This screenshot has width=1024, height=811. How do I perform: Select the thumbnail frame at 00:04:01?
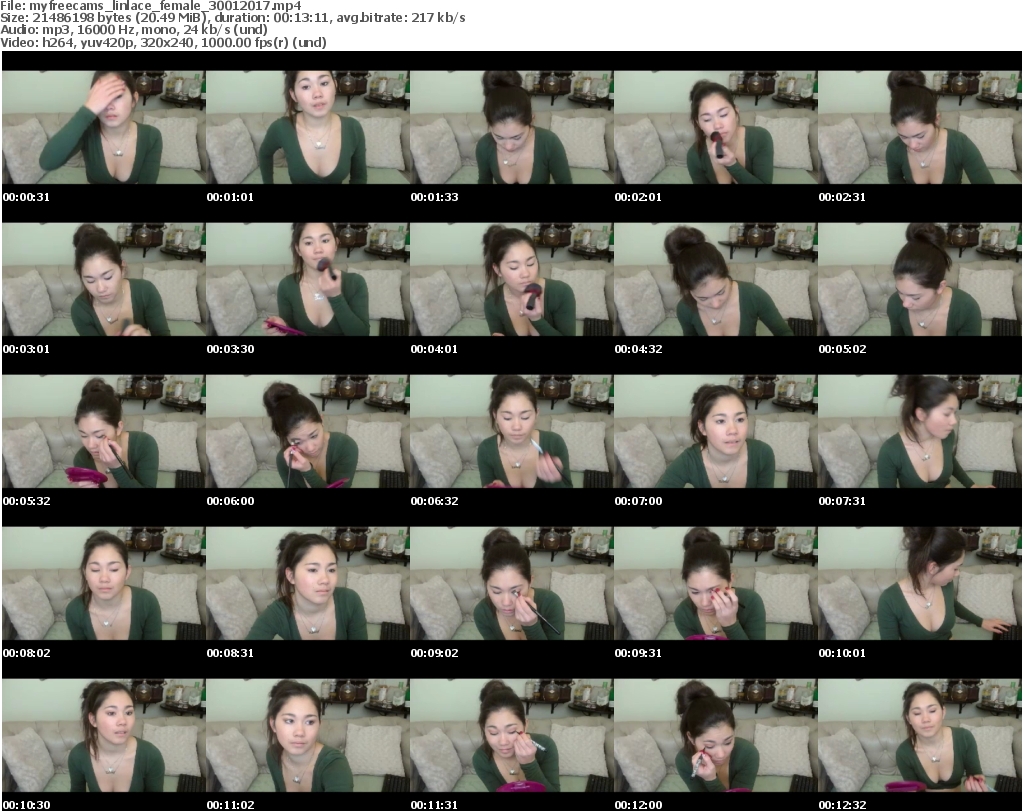point(512,279)
